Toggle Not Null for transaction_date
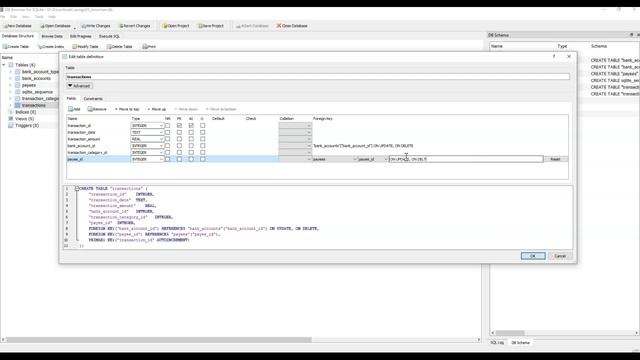Viewport: 640px width, 360px height. point(167,132)
